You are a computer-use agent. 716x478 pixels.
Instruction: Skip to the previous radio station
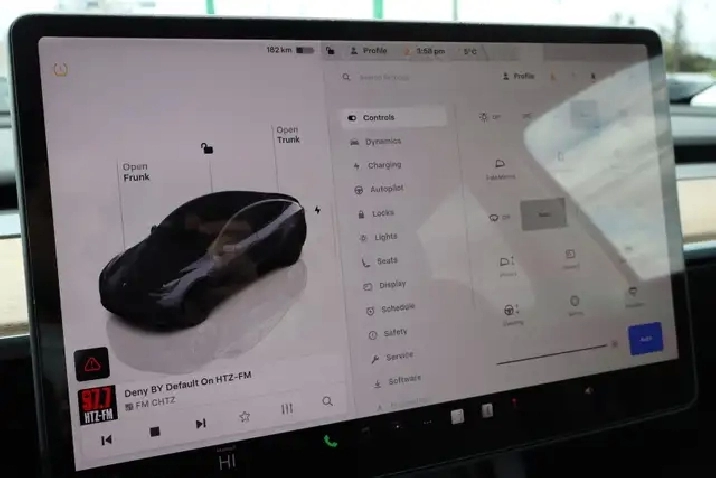106,439
